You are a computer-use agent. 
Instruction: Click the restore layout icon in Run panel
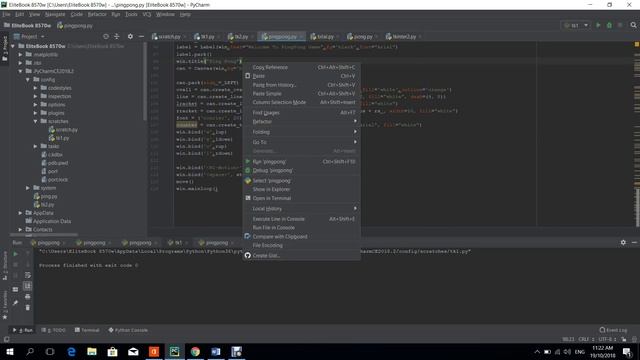click(16, 289)
